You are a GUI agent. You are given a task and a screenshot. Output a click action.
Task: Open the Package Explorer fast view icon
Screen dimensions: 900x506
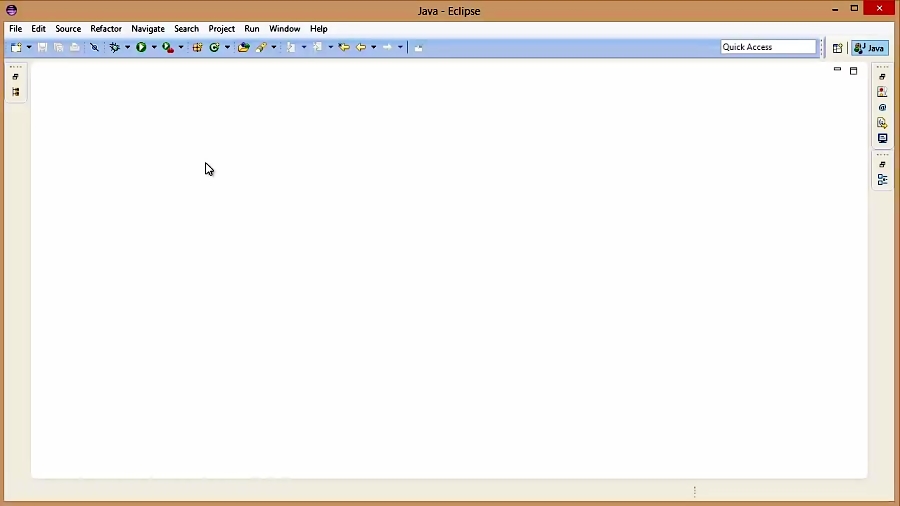coord(15,92)
